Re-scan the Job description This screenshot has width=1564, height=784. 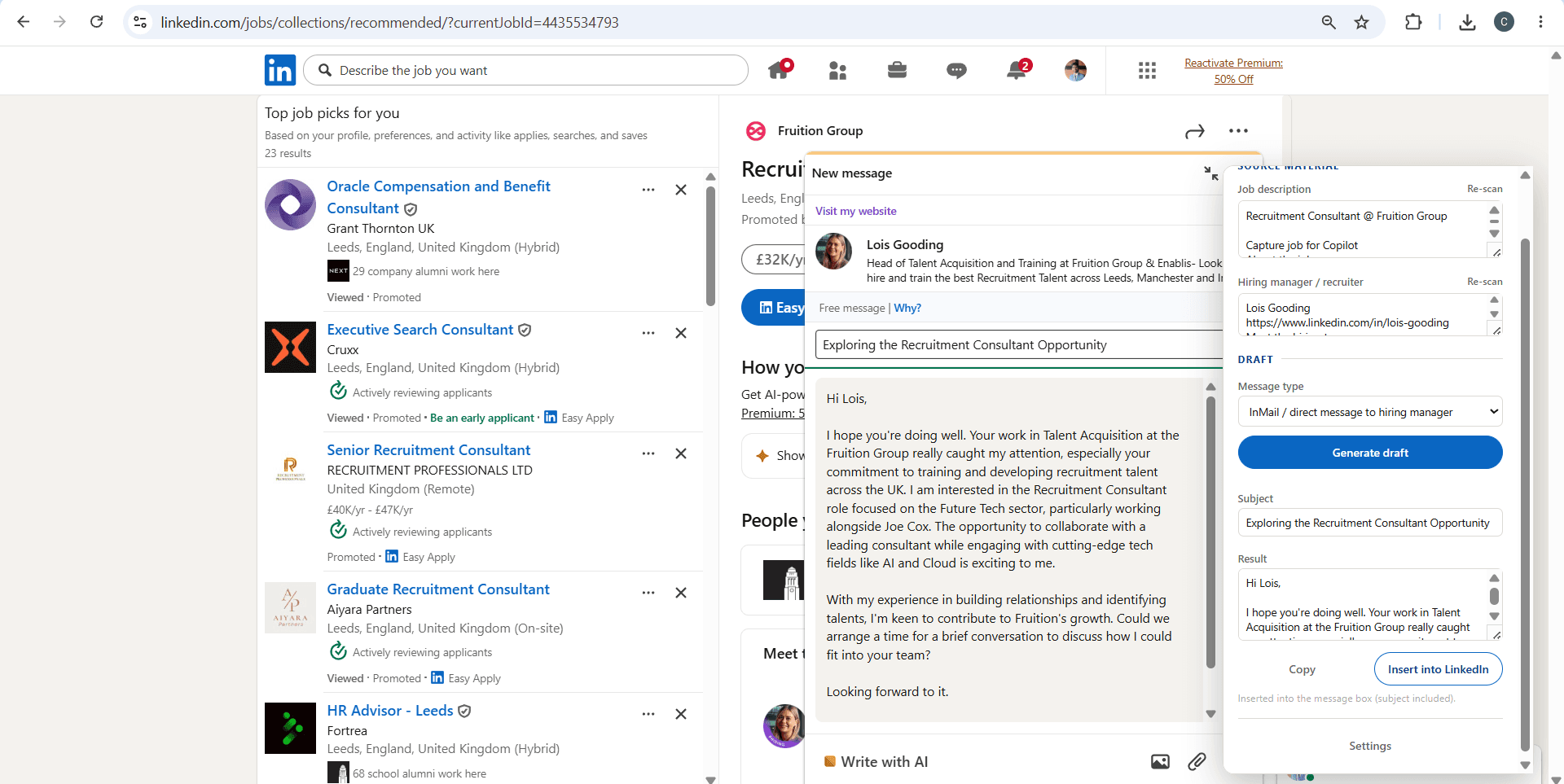tap(1484, 189)
